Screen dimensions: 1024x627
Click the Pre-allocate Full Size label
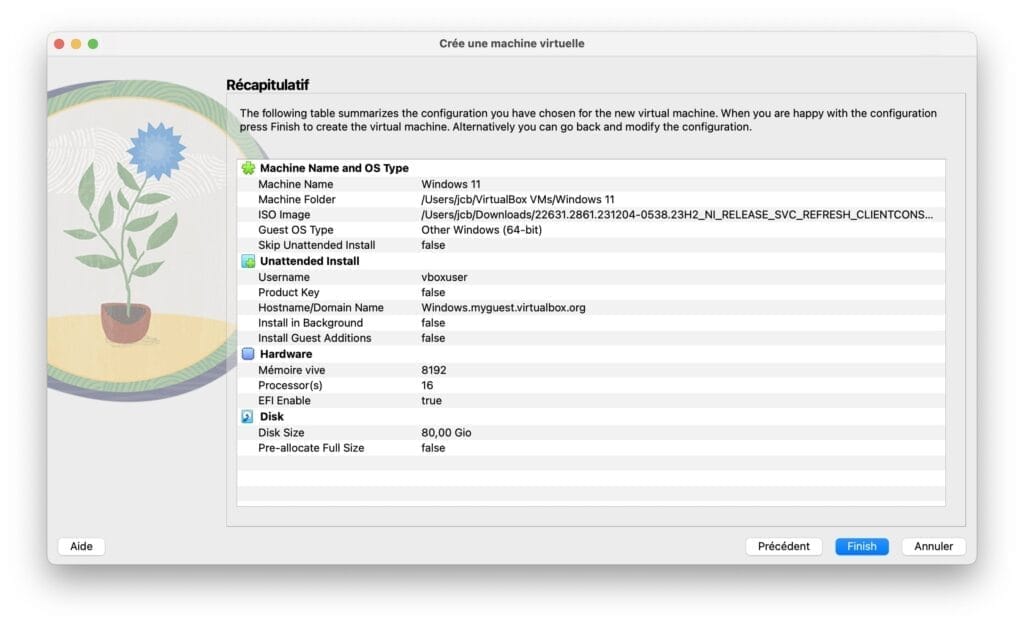point(311,448)
